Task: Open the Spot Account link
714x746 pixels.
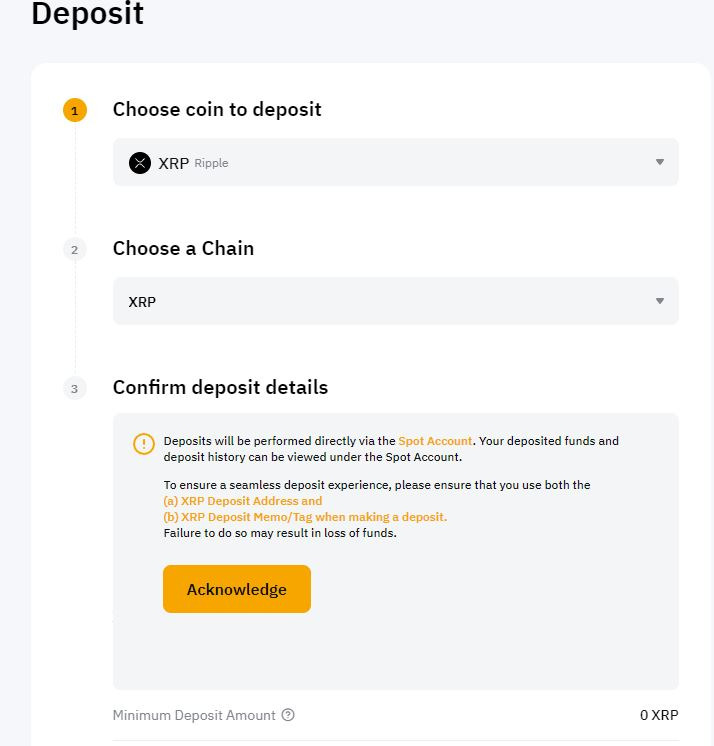Action: (x=435, y=441)
